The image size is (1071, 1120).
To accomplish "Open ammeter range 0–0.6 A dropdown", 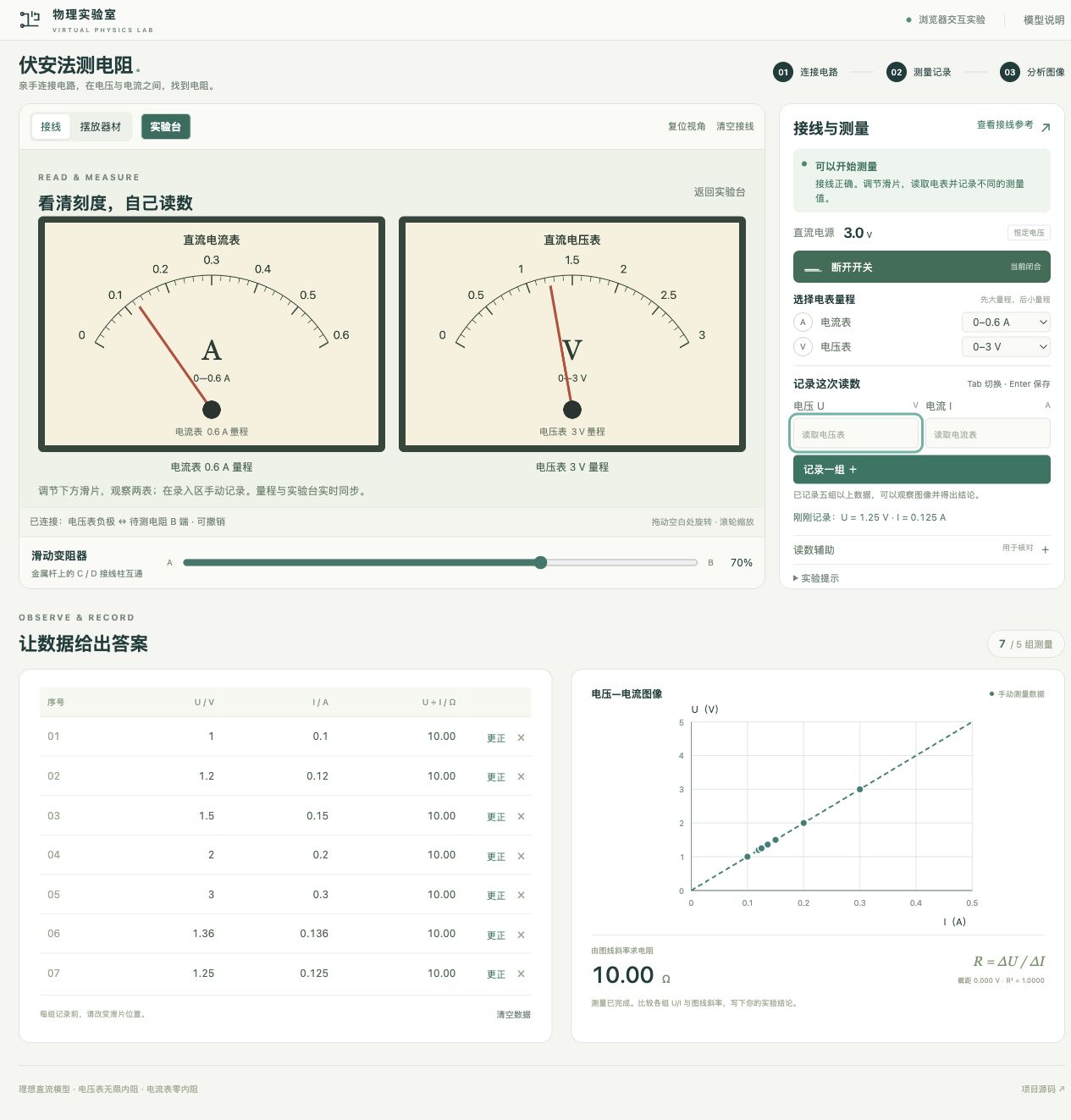I will (x=1006, y=322).
